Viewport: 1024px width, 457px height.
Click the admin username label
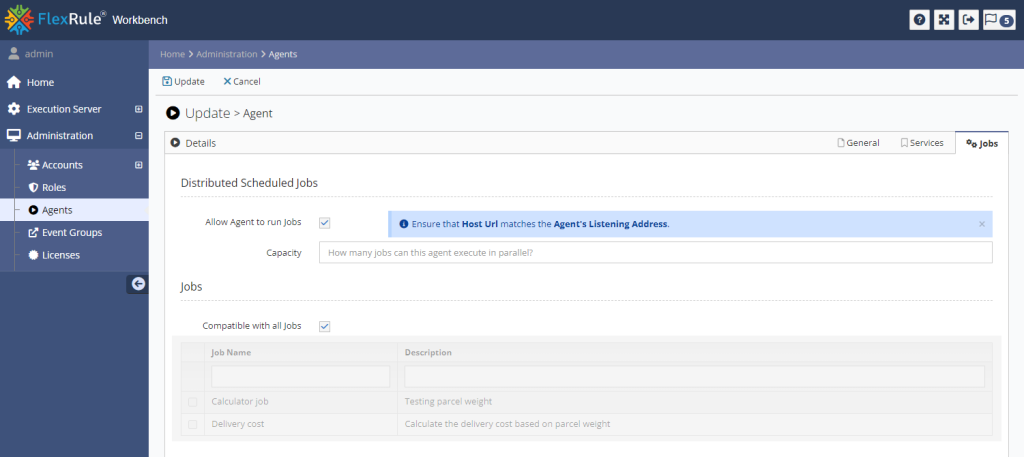(39, 54)
